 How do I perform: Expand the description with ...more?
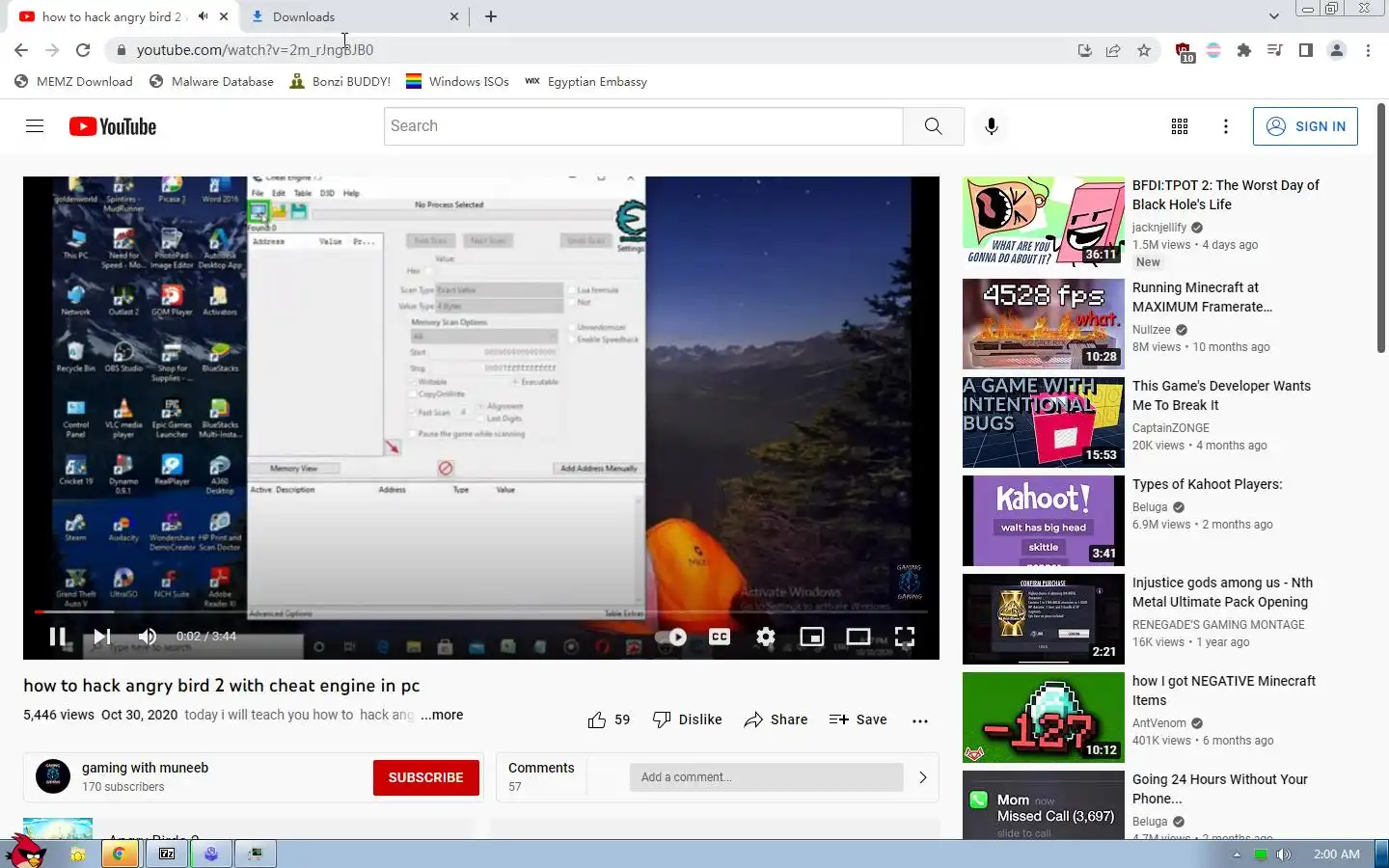pos(443,715)
